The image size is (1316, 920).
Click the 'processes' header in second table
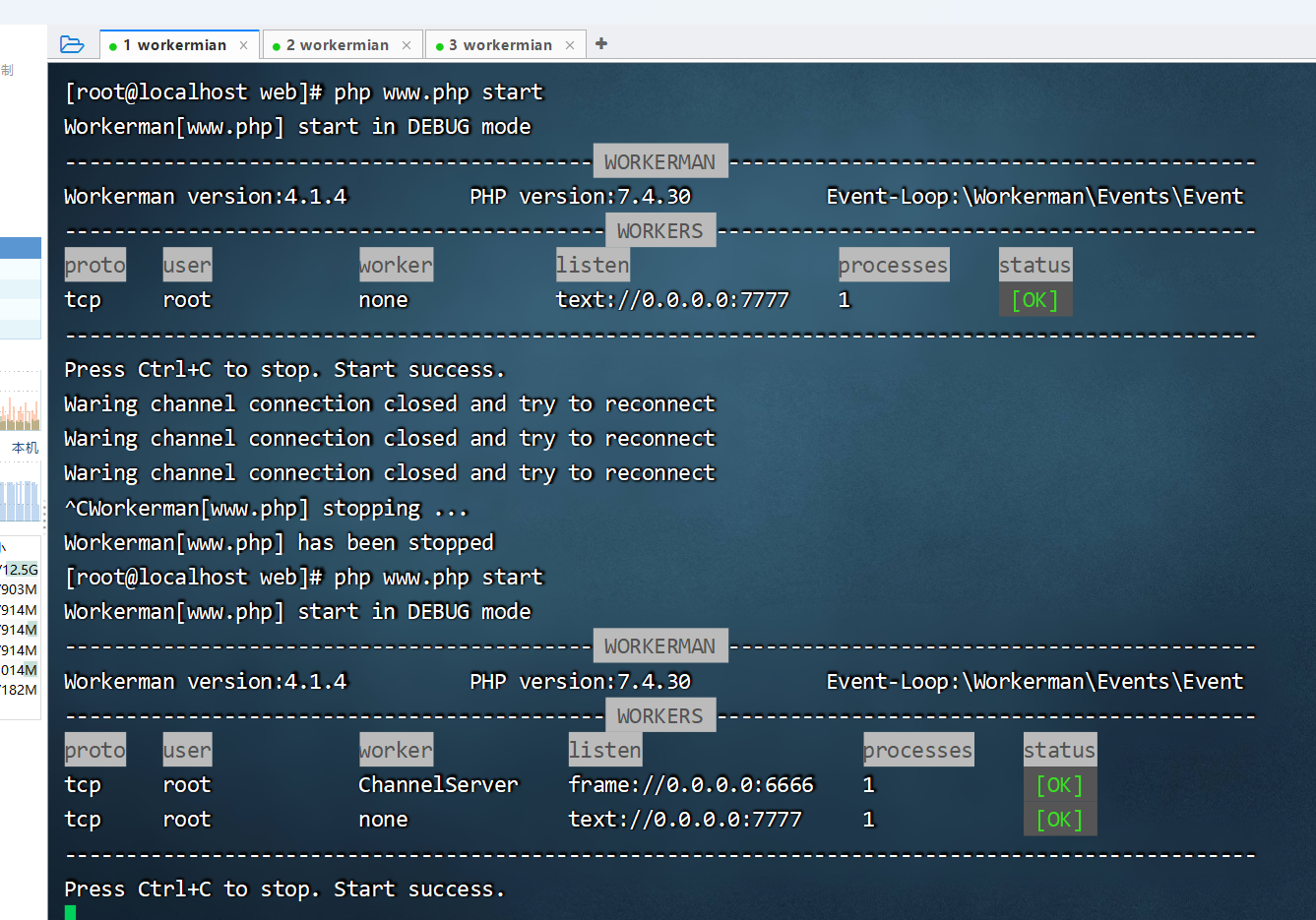(x=918, y=750)
